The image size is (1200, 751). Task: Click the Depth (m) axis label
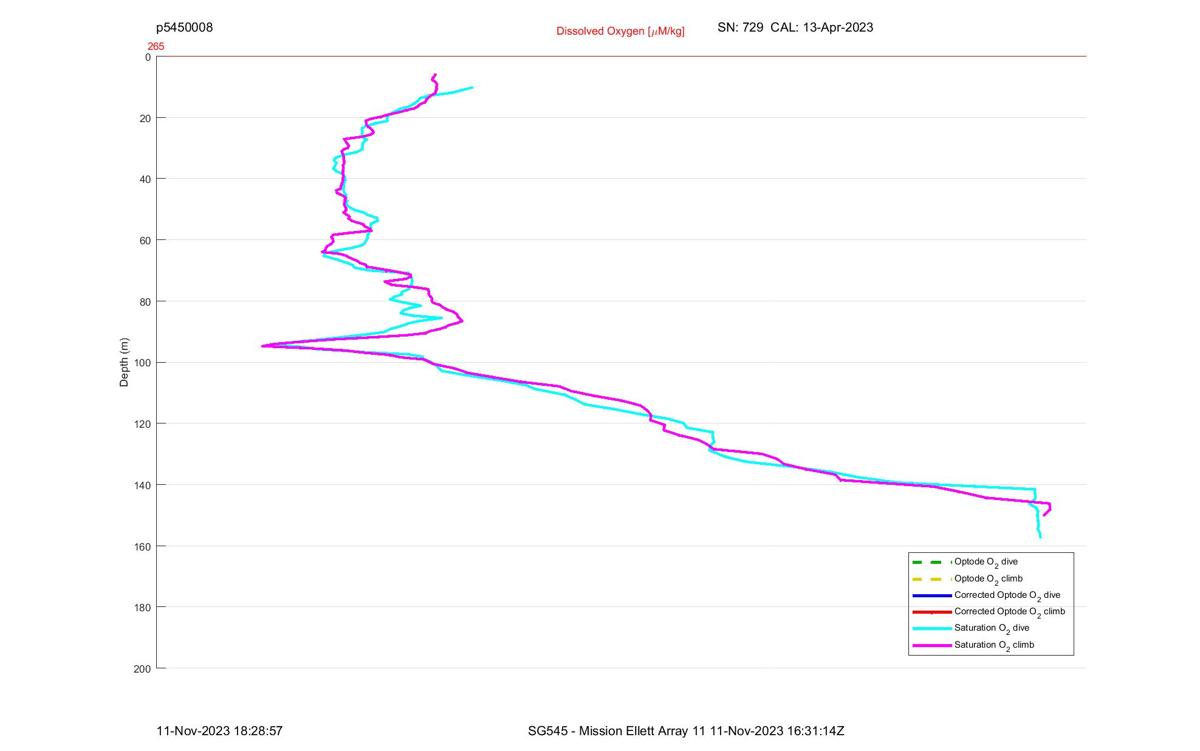coord(125,362)
